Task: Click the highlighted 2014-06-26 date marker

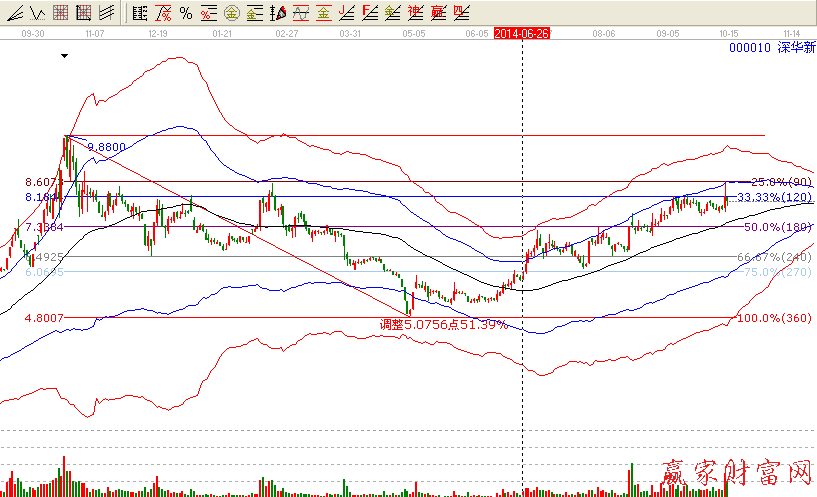Action: point(522,32)
